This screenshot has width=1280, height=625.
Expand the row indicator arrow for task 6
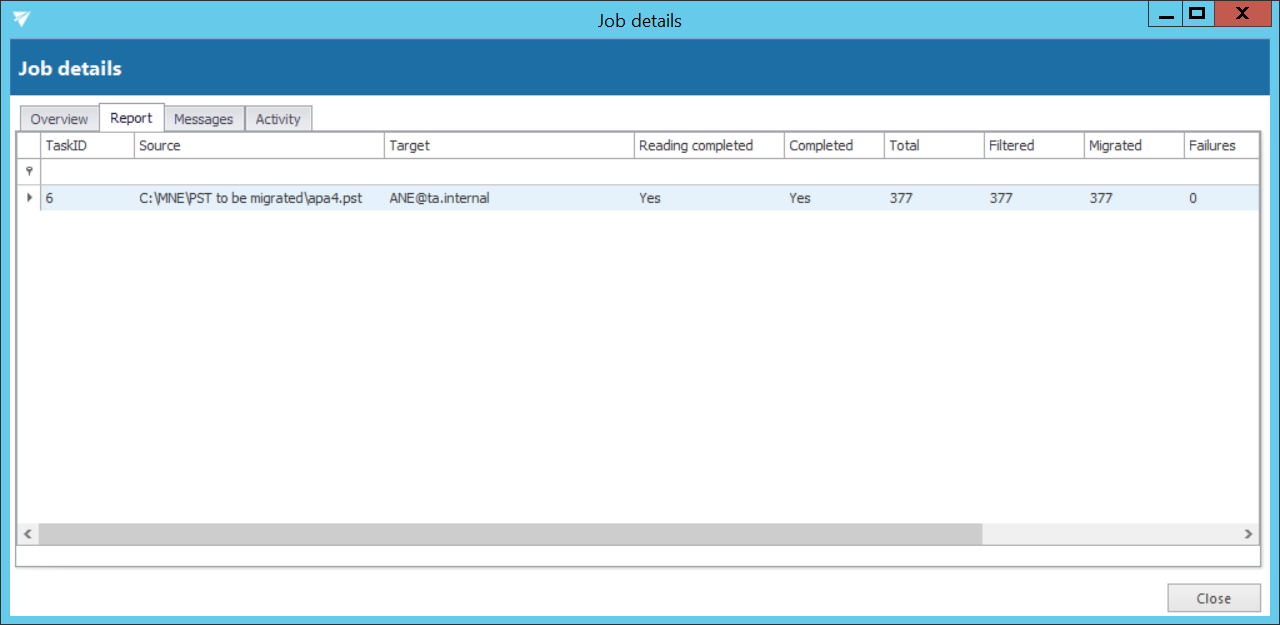tap(29, 198)
